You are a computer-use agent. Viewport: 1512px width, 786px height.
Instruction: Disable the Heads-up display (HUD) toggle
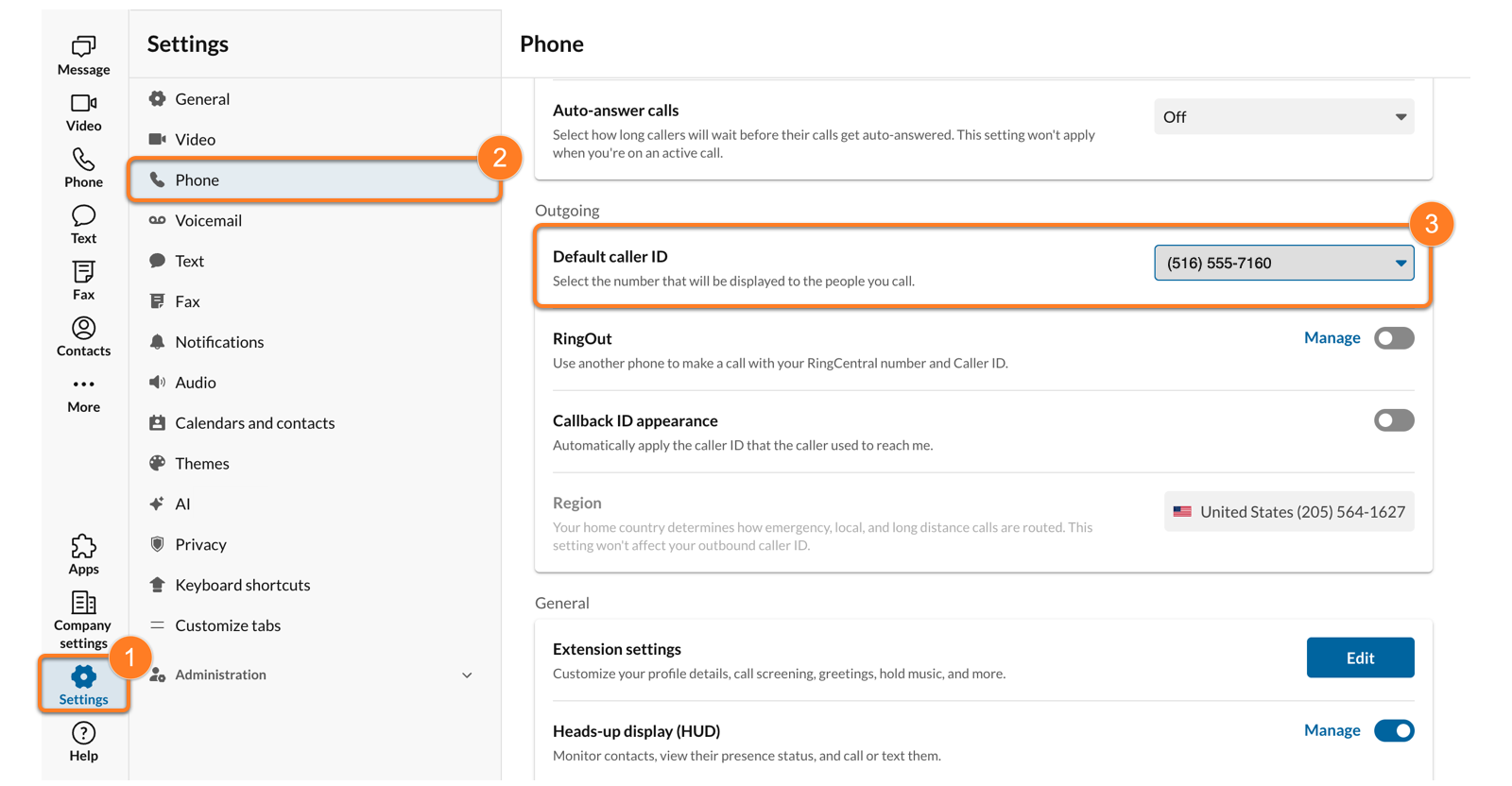[1393, 730]
